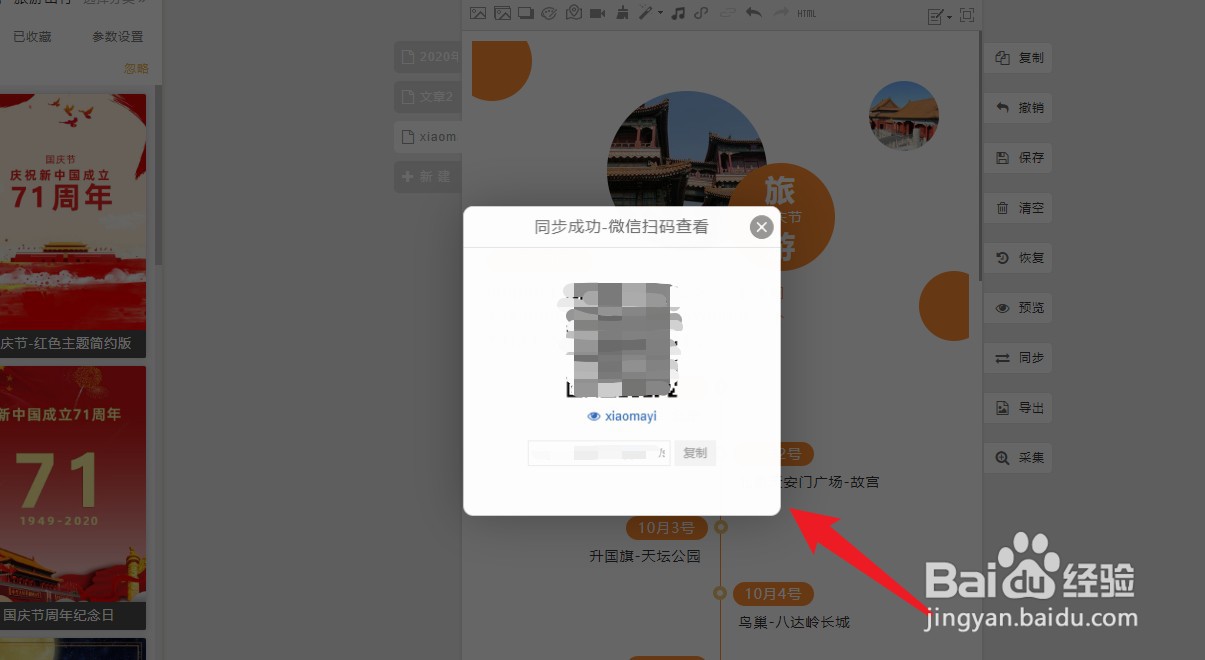Click the insert link icon
The image size is (1205, 660).
703,13
